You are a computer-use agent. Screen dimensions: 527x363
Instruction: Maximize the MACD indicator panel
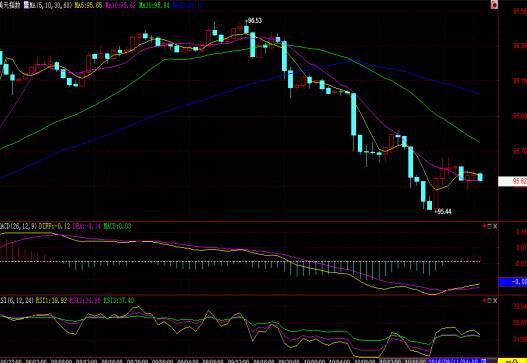490,227
